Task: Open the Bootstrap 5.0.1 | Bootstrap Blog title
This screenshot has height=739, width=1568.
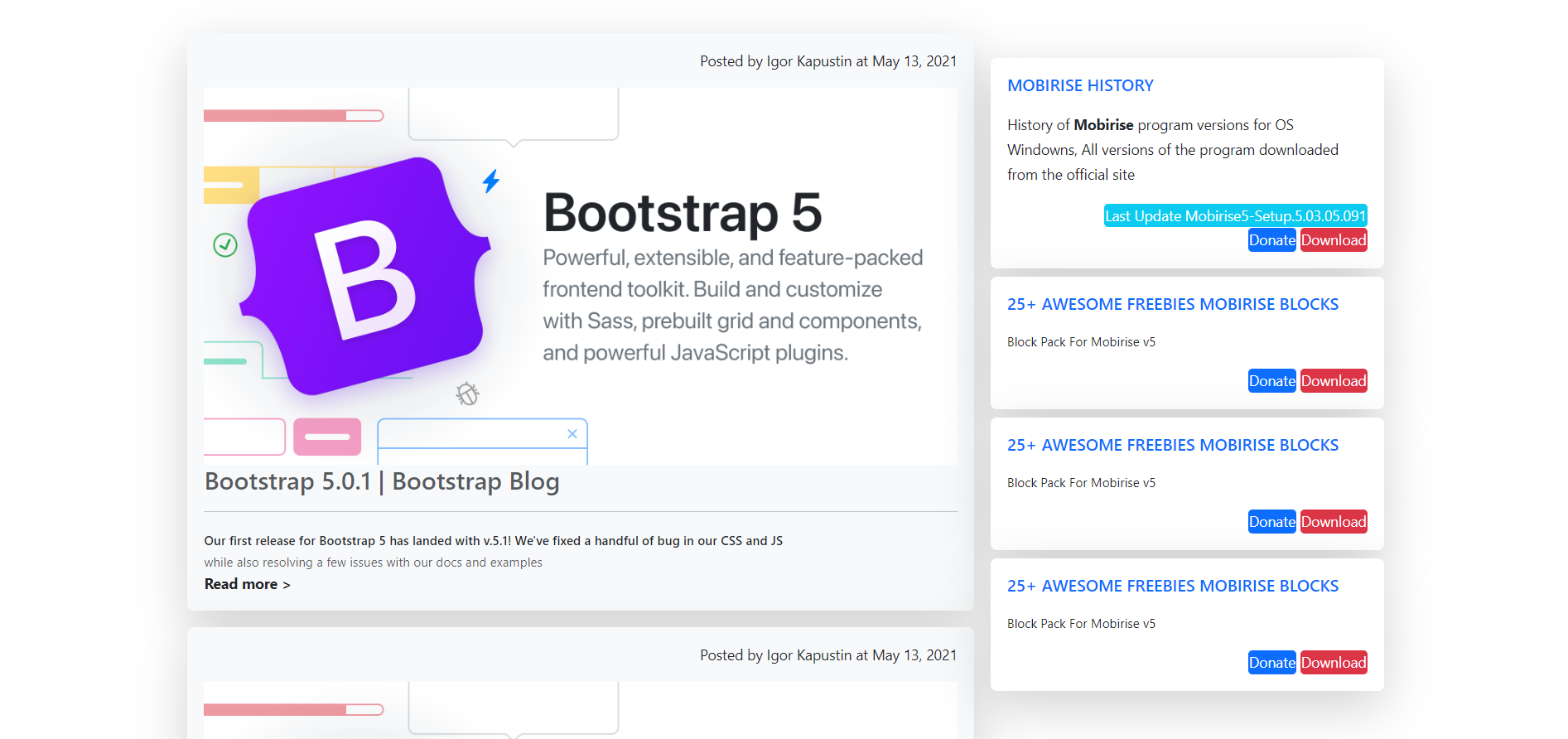Action: pyautogui.click(x=382, y=481)
